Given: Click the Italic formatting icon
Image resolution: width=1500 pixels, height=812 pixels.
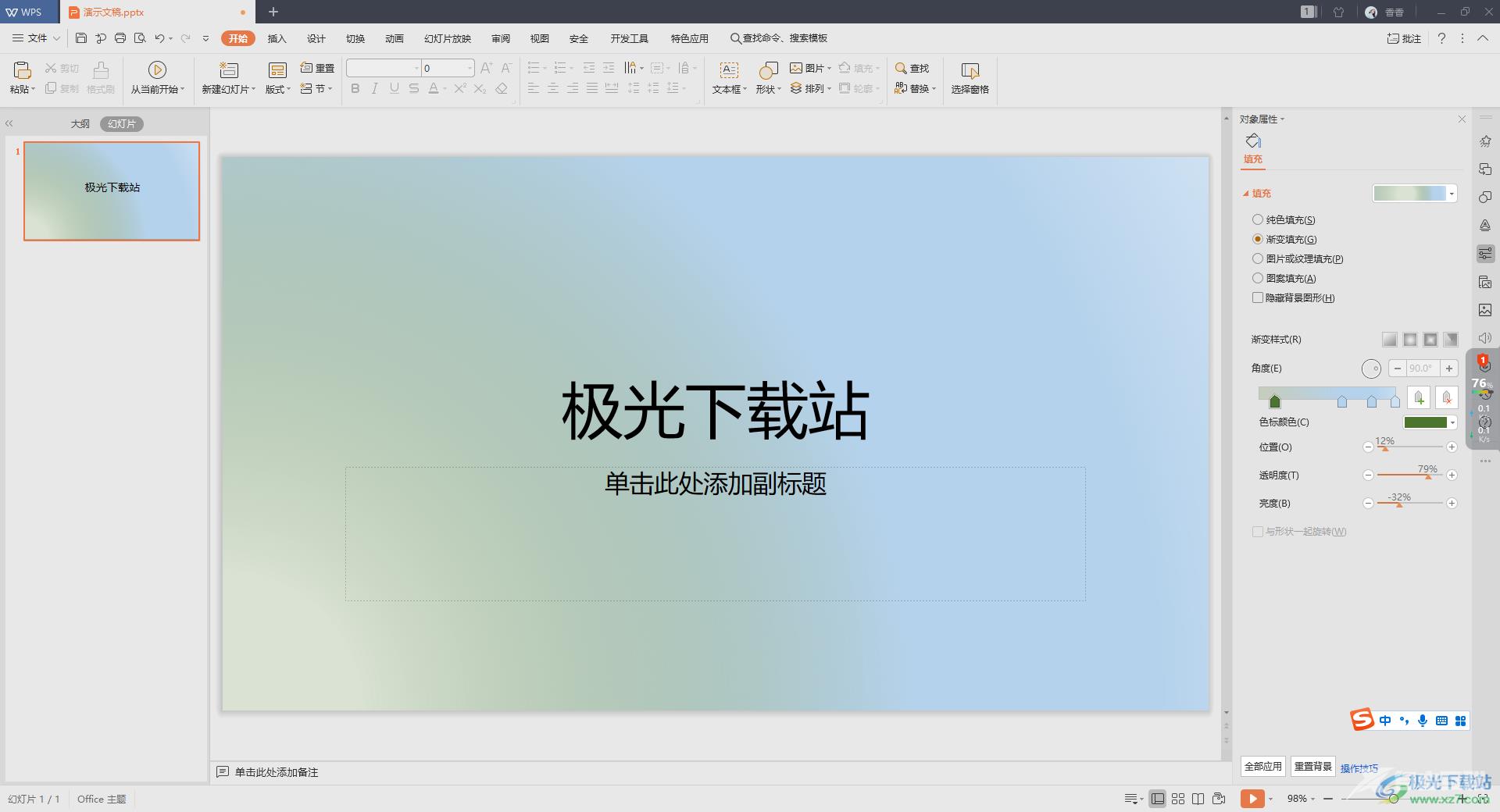Looking at the screenshot, I should click(x=375, y=88).
